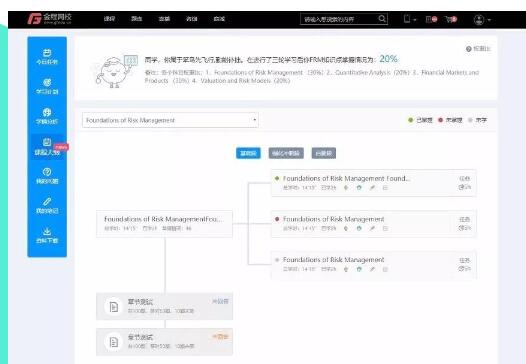Click the user avatar icon in the top bar

479,19
